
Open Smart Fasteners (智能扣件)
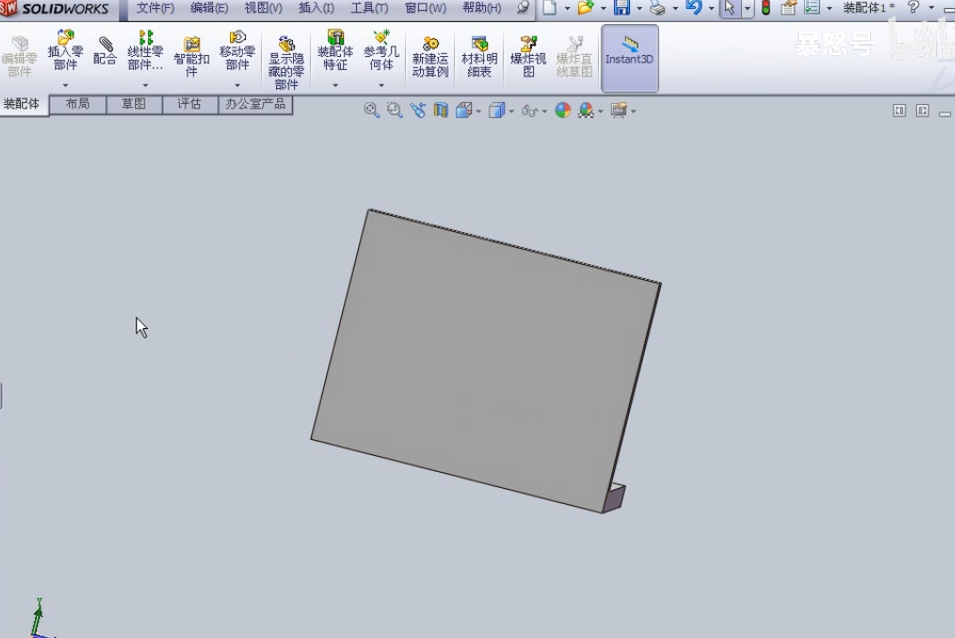pyautogui.click(x=191, y=57)
